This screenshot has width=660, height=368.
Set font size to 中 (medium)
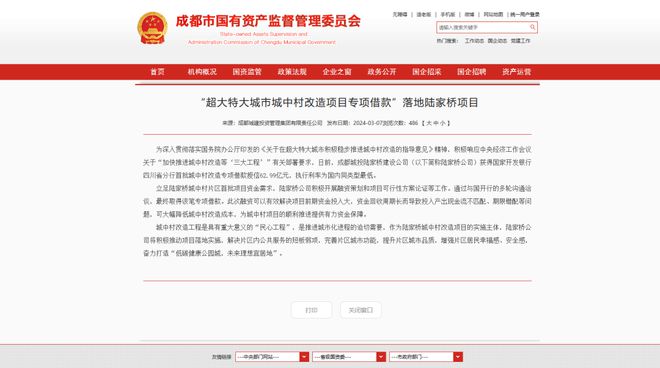pyautogui.click(x=436, y=123)
